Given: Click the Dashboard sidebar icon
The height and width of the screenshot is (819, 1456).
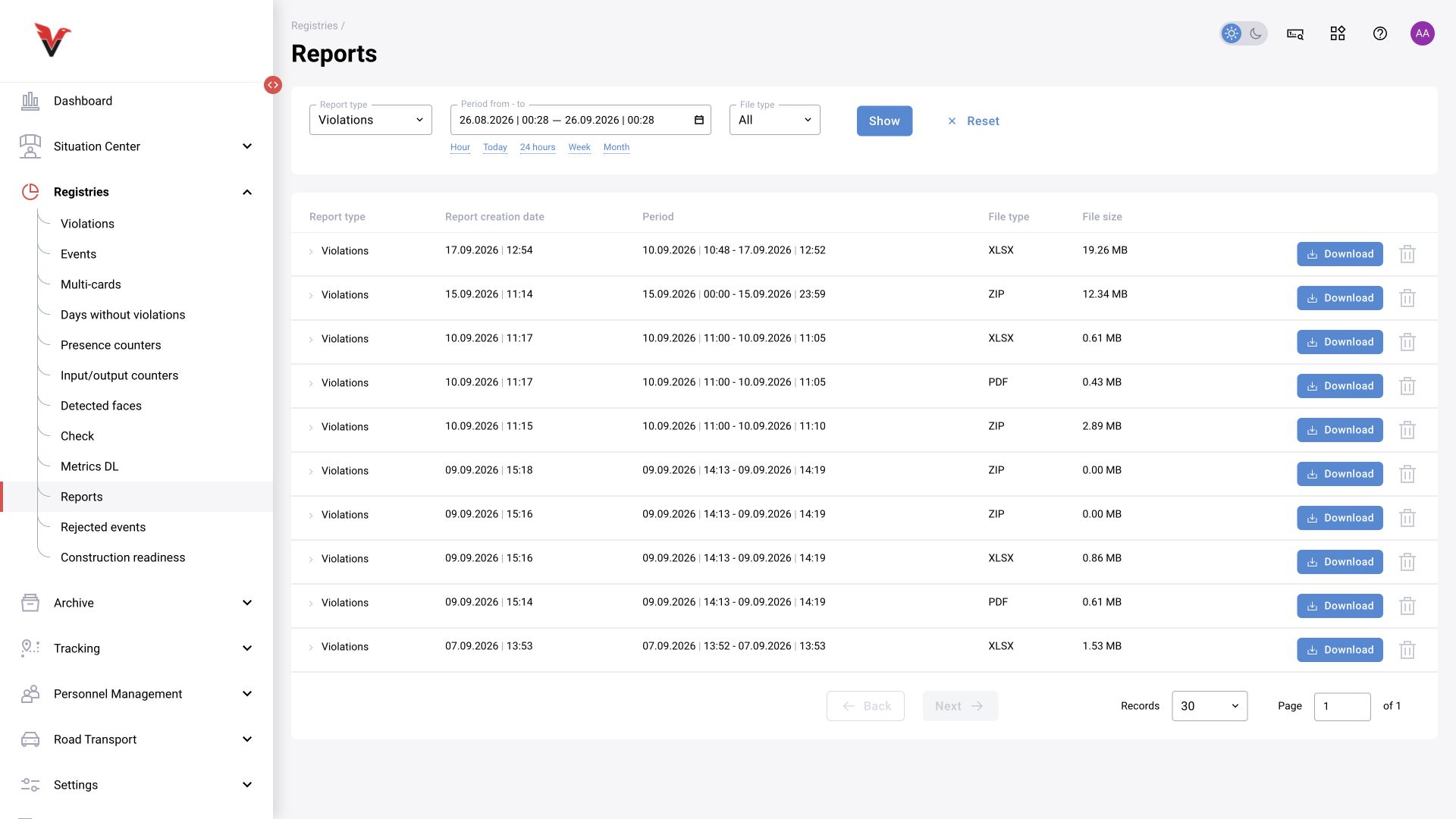Looking at the screenshot, I should pyautogui.click(x=30, y=101).
